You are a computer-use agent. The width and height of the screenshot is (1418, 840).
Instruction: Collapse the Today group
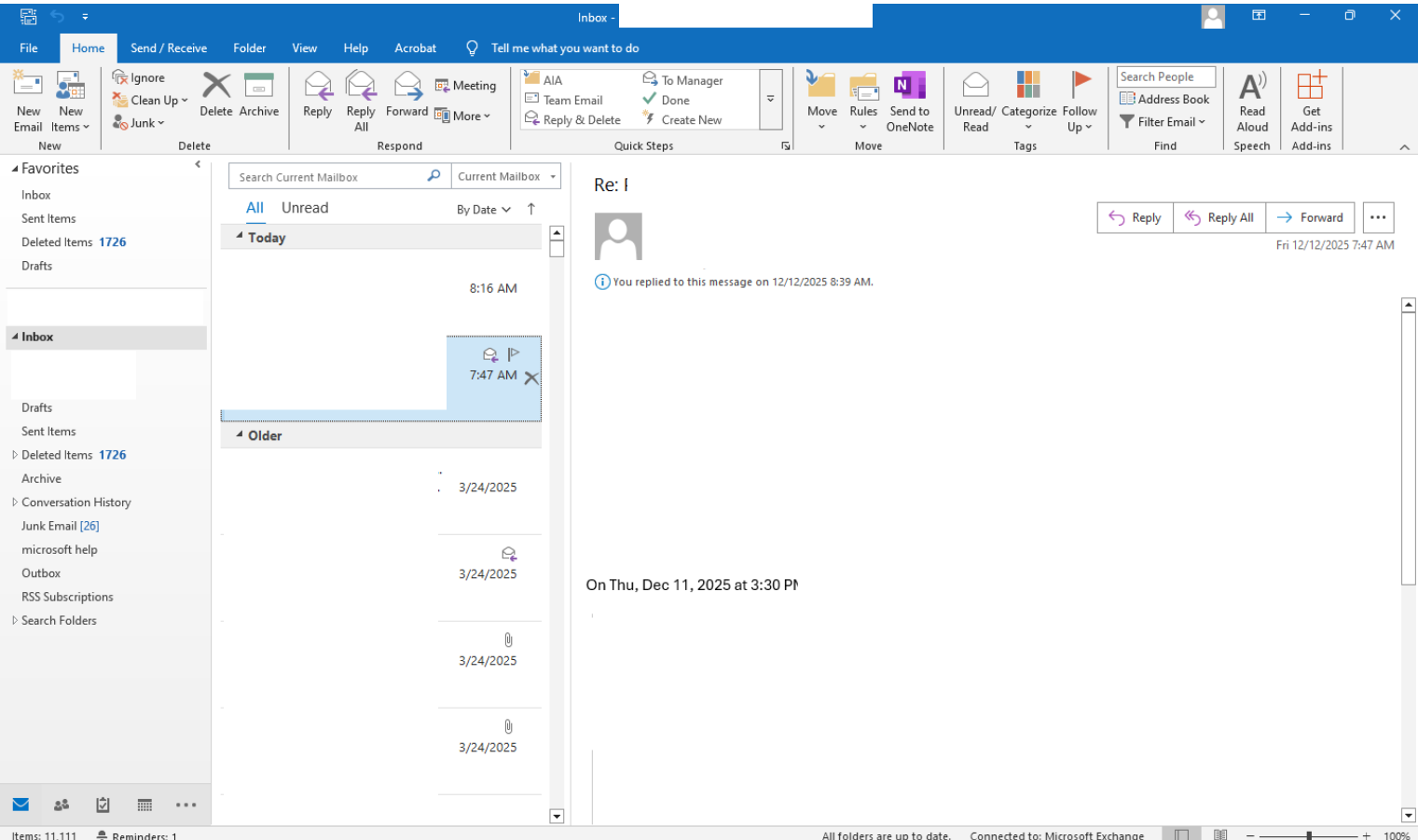240,237
